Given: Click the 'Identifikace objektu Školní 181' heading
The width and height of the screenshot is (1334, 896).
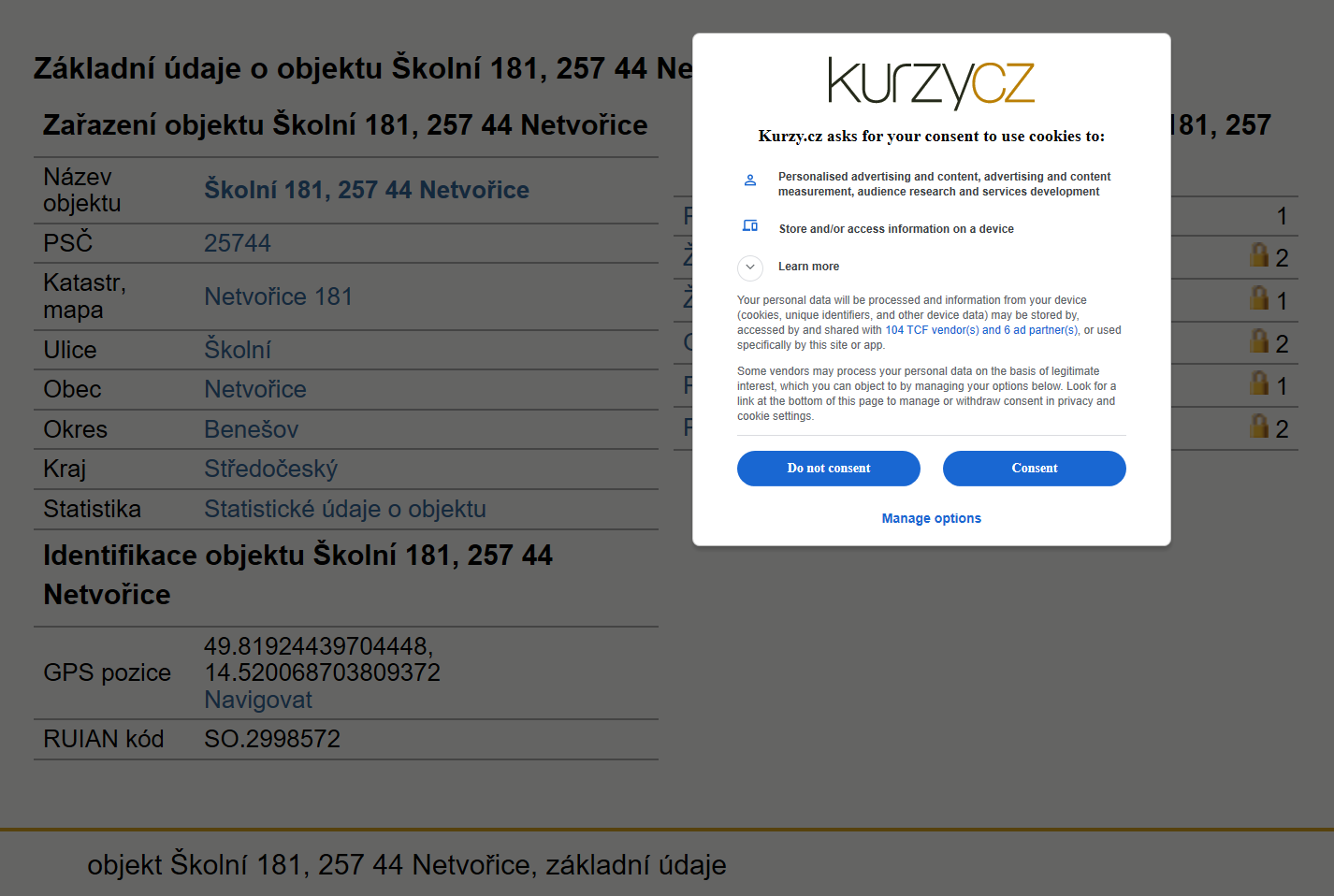Looking at the screenshot, I should coord(297,574).
